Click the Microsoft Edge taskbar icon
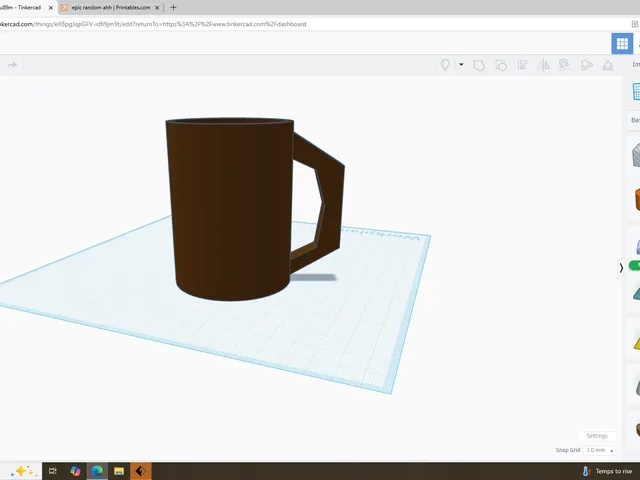The width and height of the screenshot is (640, 480). pos(97,471)
